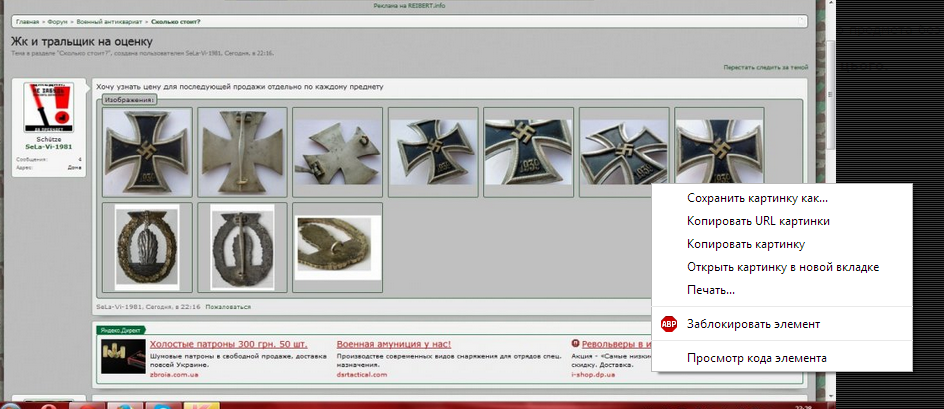
Task: Visit zbroia.com.ua ad link
Action: point(174,375)
